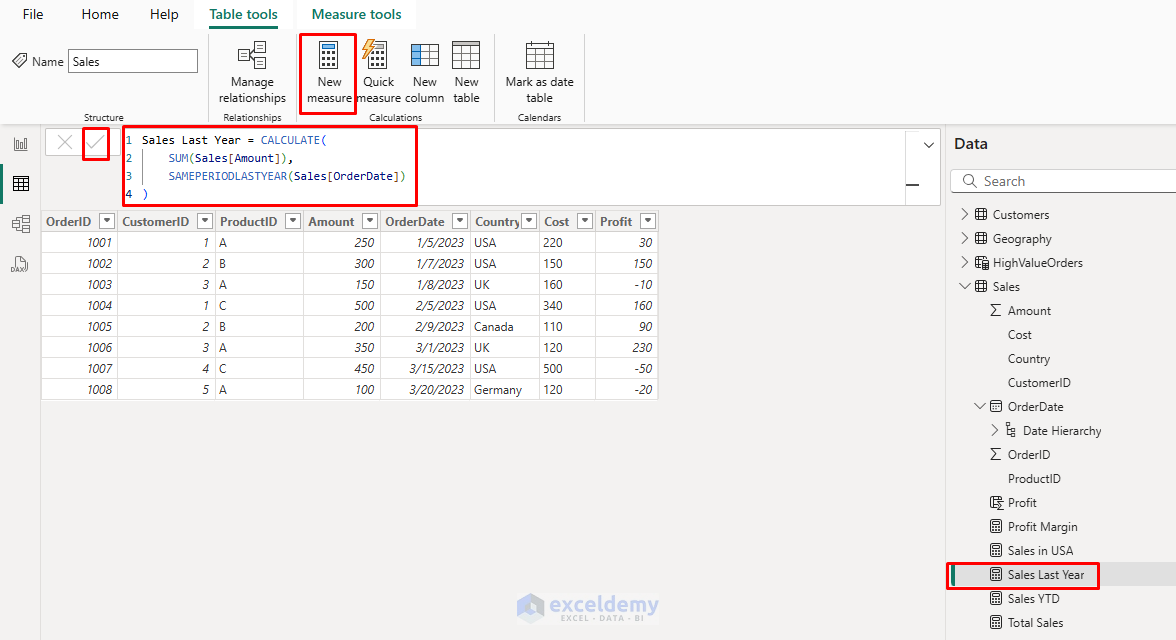The width and height of the screenshot is (1176, 640).
Task: Expand the Geography table
Action: (x=964, y=239)
